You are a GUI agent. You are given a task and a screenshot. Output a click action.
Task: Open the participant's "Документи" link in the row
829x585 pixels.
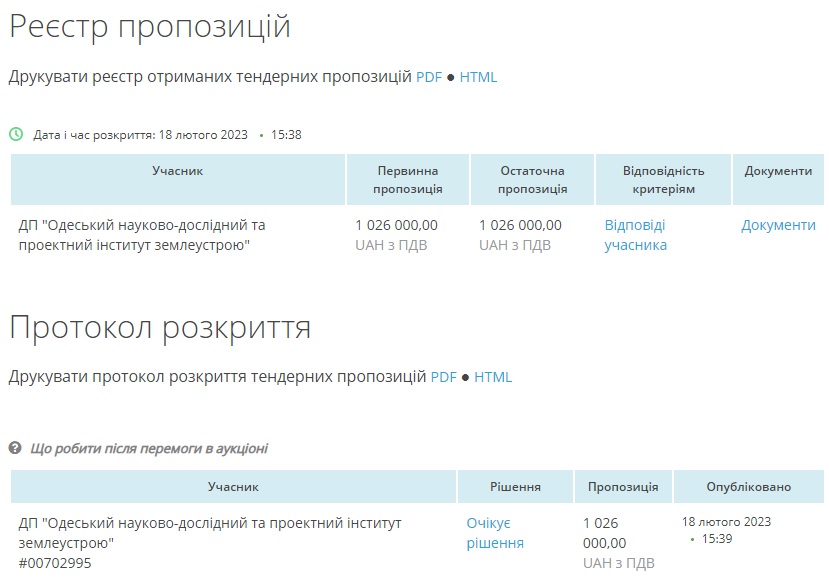778,225
